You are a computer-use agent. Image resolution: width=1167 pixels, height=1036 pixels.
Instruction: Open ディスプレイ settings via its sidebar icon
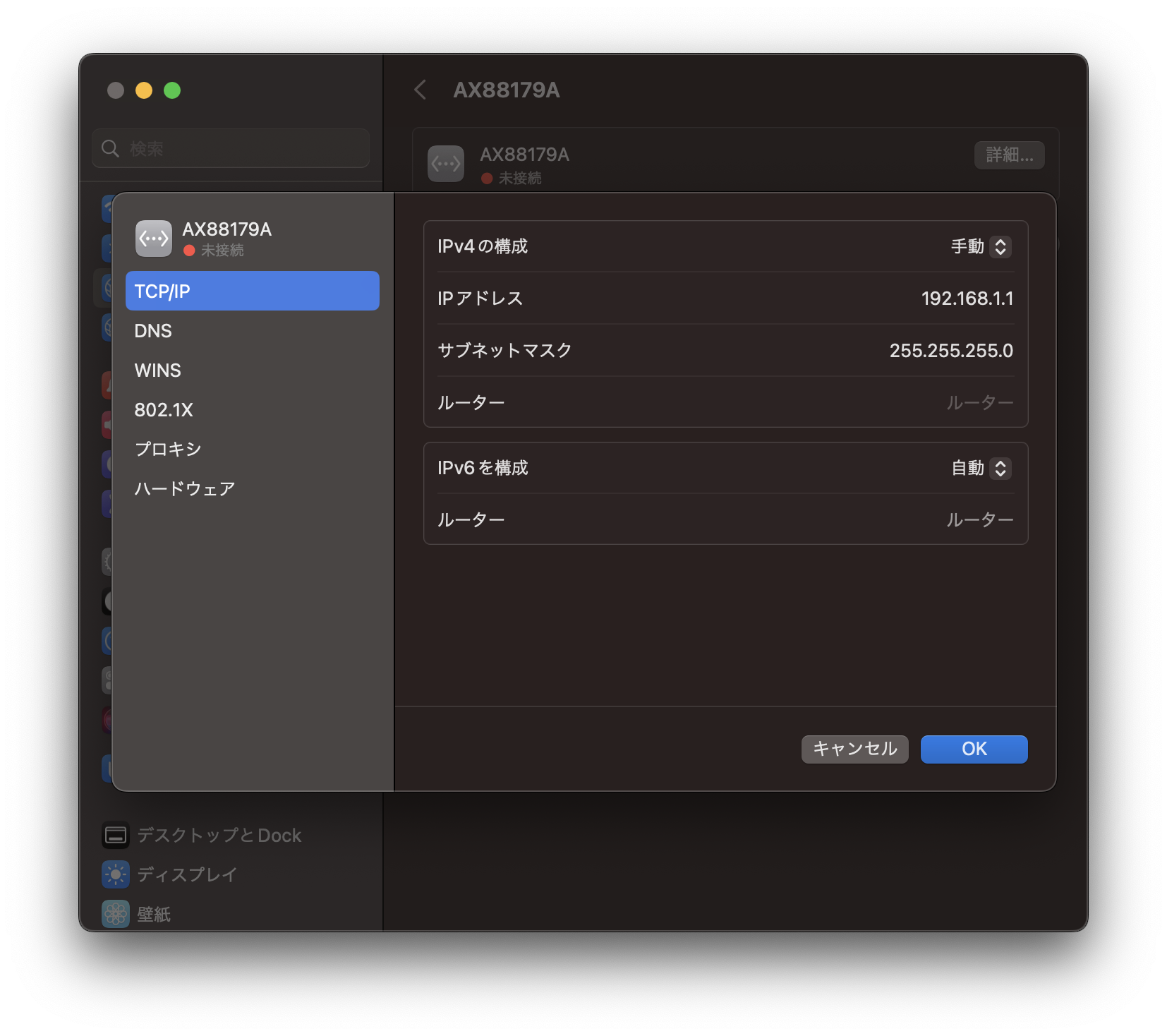point(116,874)
